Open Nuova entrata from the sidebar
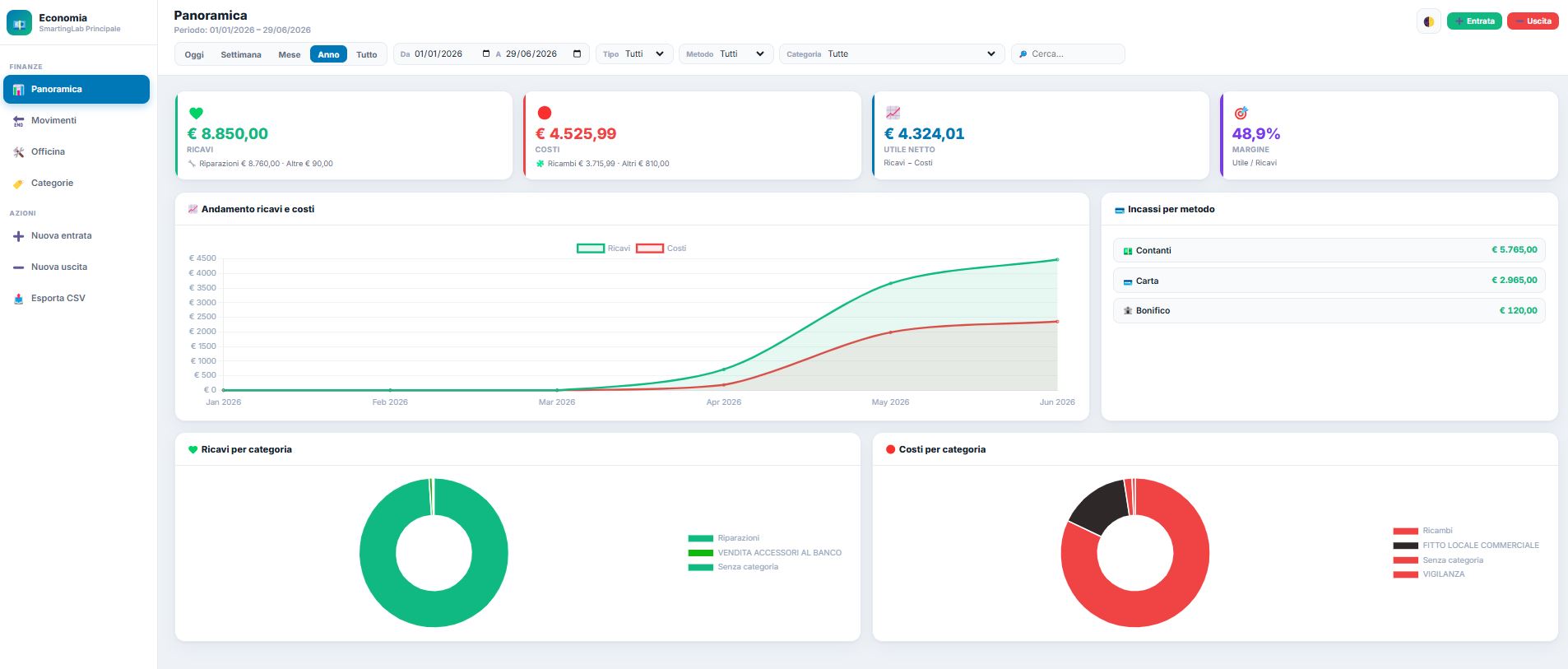The width and height of the screenshot is (1568, 669). (x=77, y=236)
